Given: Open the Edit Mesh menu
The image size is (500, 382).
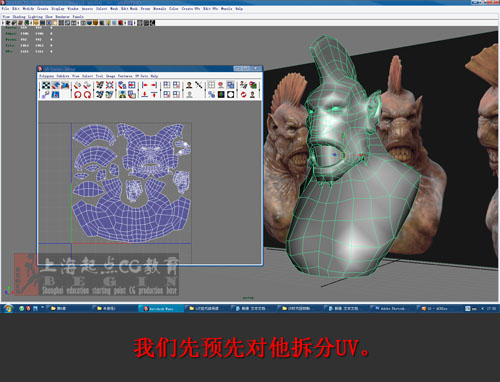Looking at the screenshot, I should click(x=129, y=9).
